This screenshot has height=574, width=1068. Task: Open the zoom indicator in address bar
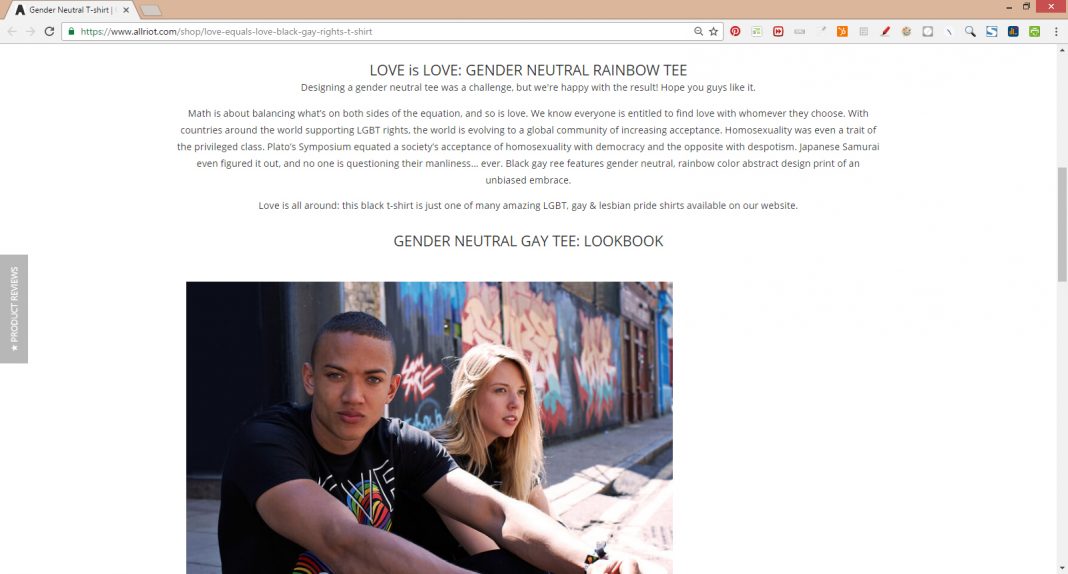pos(698,31)
